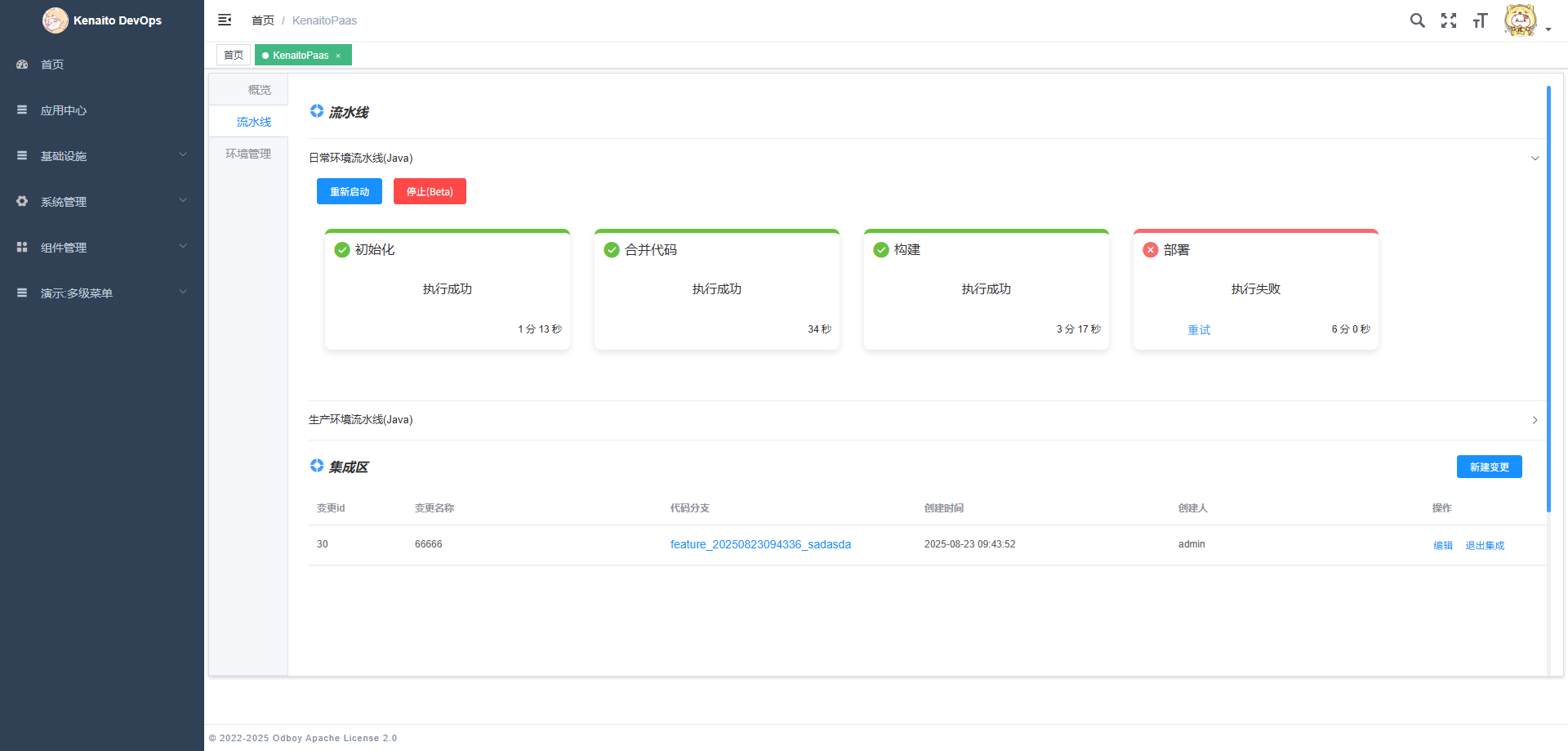The image size is (1568, 751).
Task: Toggle fullscreen mode icon
Action: click(x=1448, y=20)
